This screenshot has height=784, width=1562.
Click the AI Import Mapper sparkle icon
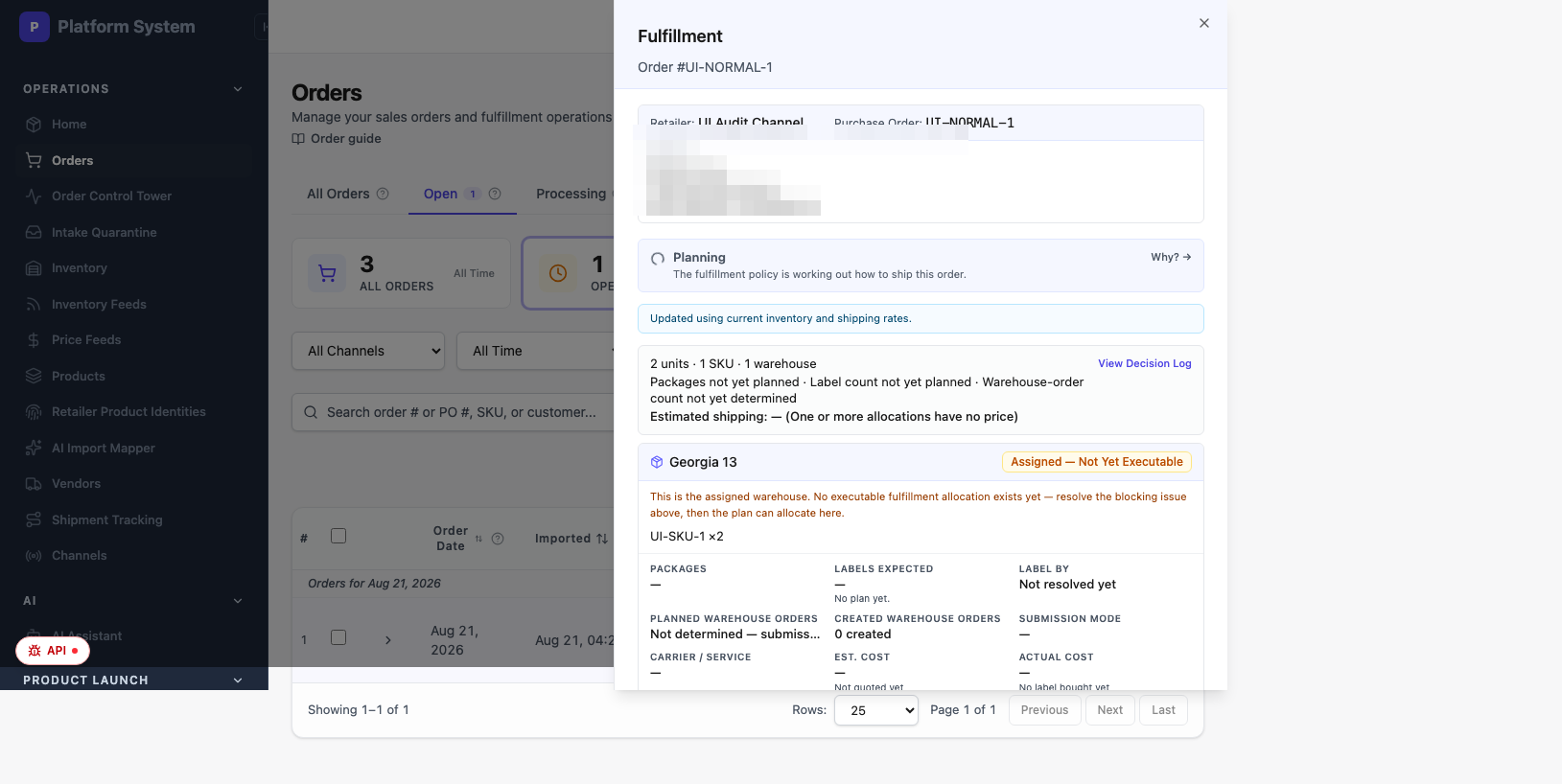pos(34,448)
